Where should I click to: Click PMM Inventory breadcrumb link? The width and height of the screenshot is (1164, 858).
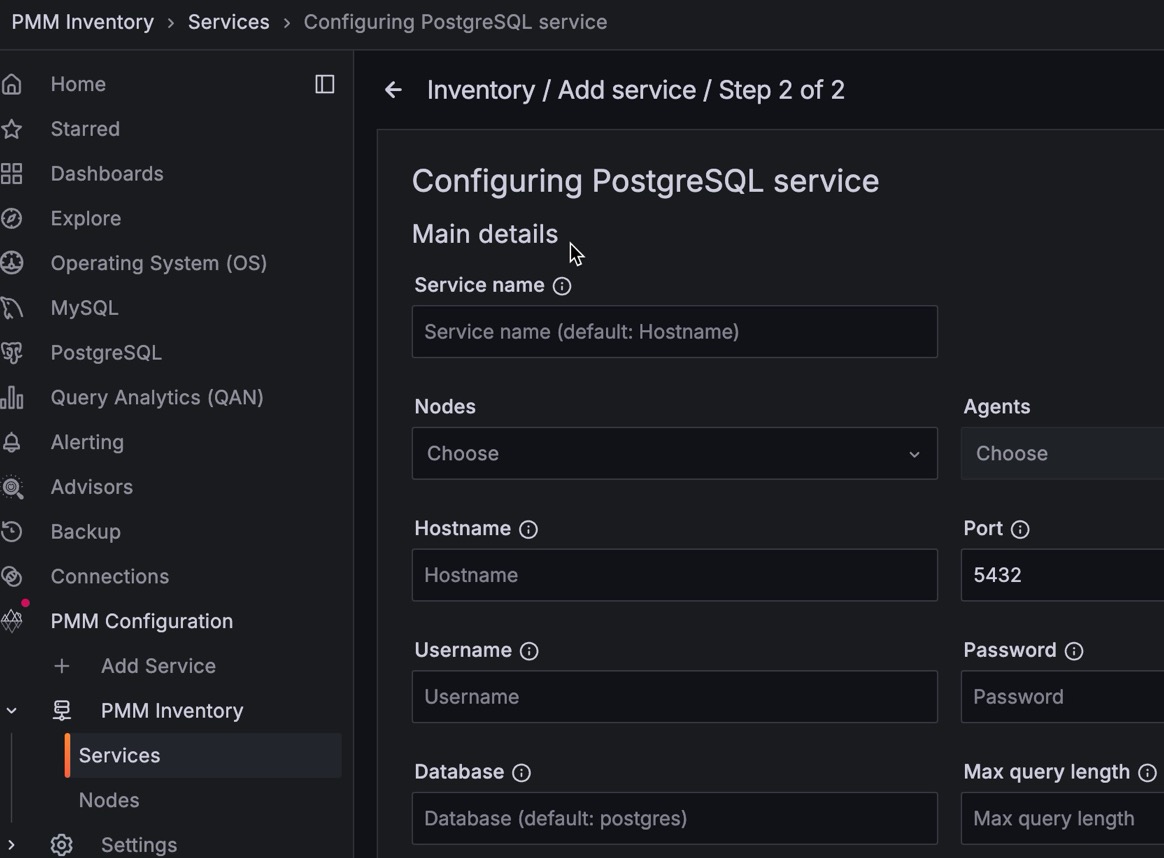(82, 22)
